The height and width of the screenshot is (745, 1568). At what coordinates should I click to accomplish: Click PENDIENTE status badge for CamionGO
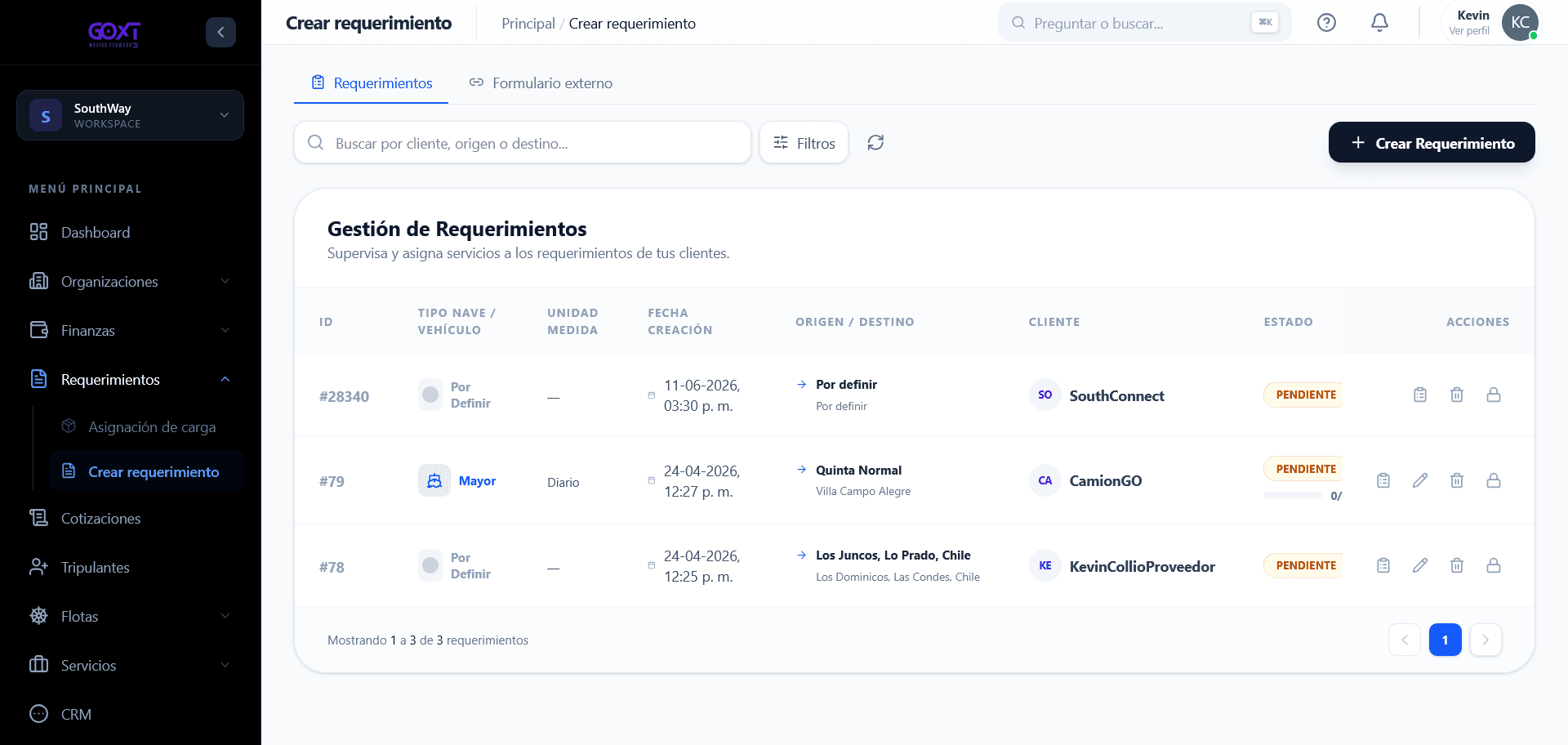tap(1304, 469)
